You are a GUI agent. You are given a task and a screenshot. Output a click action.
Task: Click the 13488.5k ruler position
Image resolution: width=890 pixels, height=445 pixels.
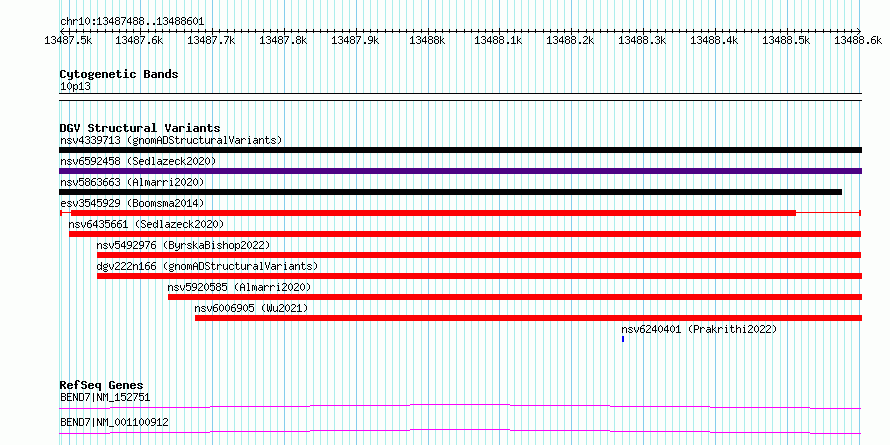[x=786, y=40]
